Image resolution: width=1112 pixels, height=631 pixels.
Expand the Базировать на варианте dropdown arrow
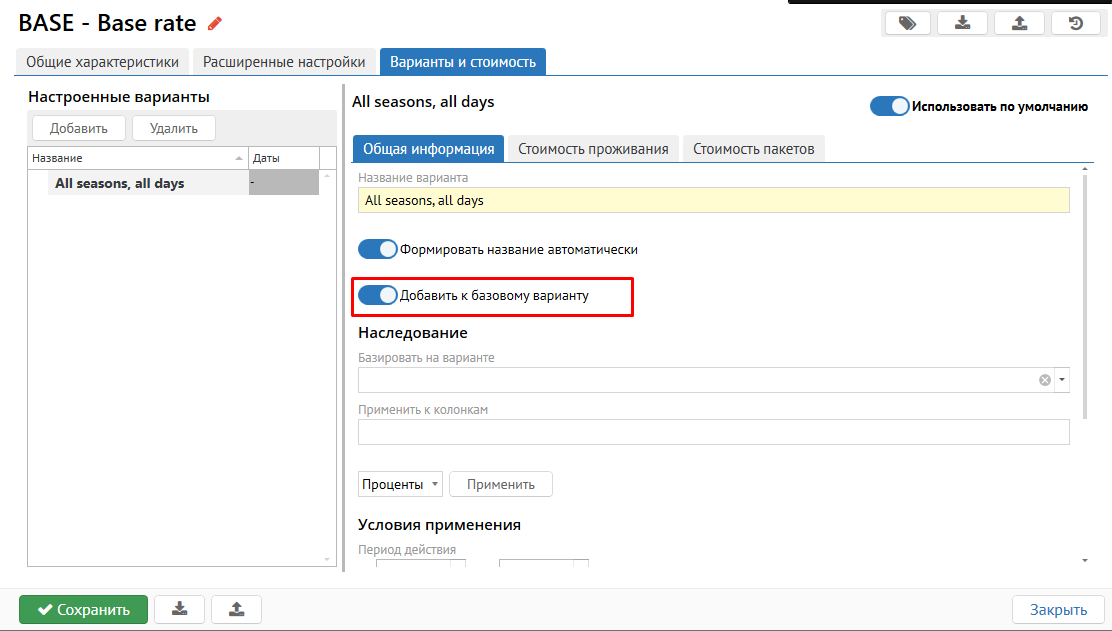point(1061,380)
